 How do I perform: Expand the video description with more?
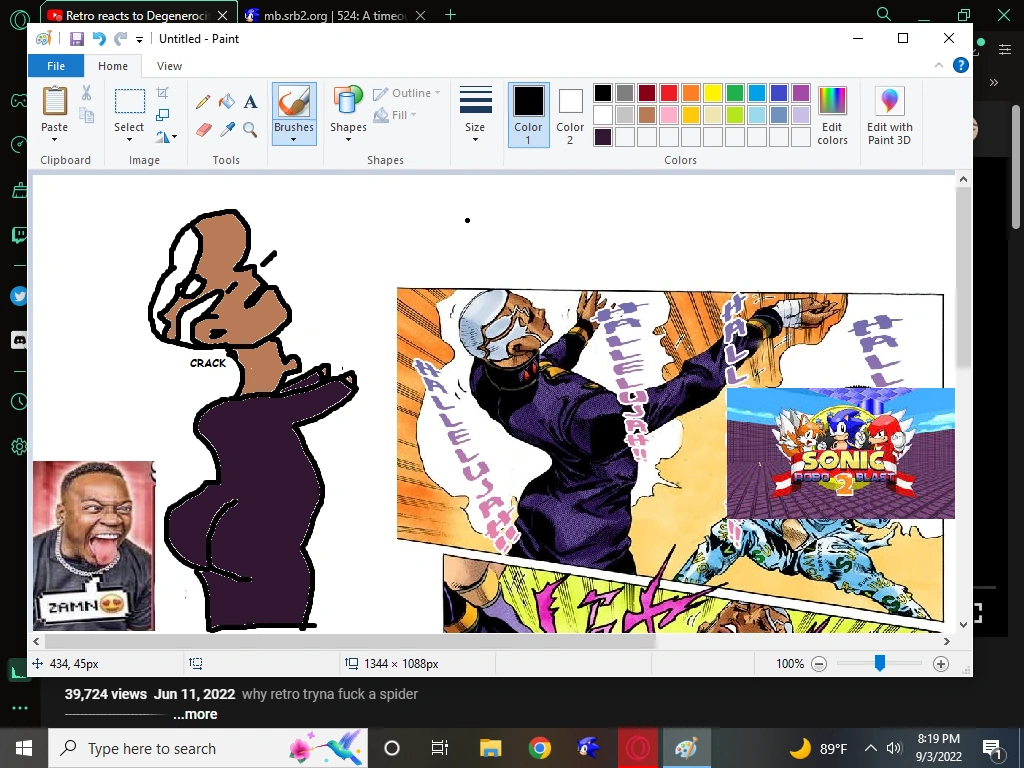pos(196,714)
